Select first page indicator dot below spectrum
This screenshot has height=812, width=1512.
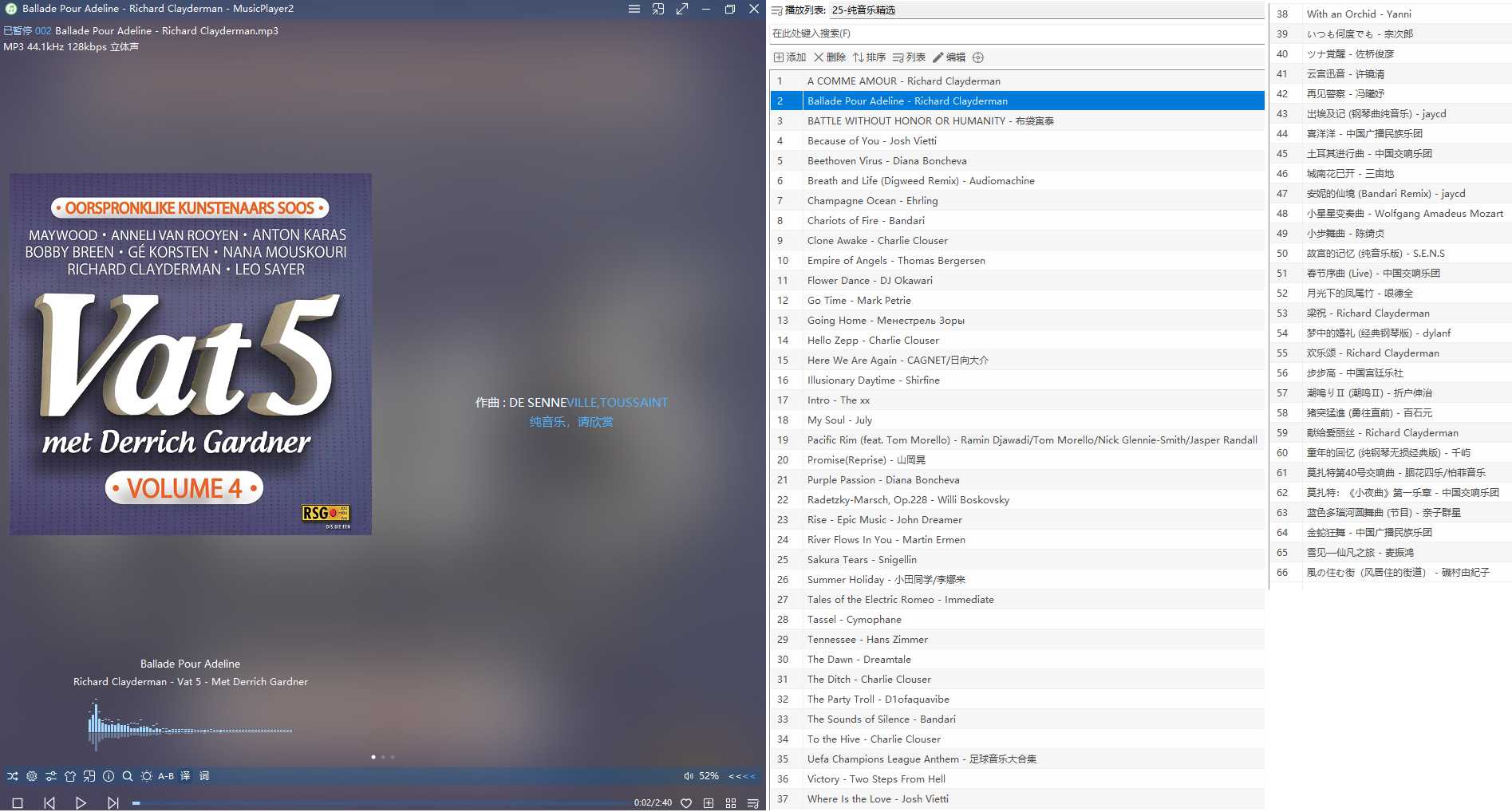(373, 757)
